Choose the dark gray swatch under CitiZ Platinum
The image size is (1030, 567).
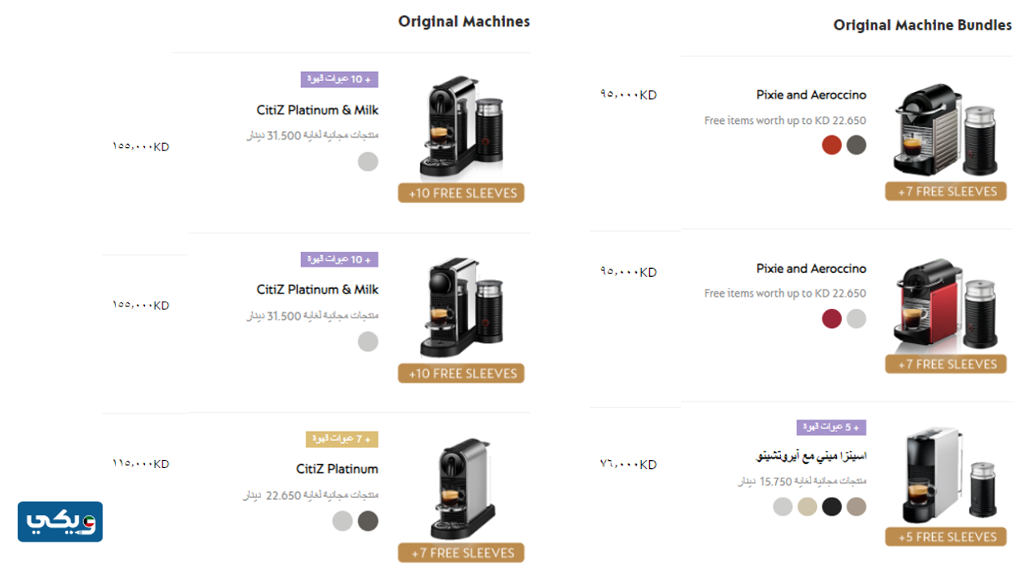point(368,521)
